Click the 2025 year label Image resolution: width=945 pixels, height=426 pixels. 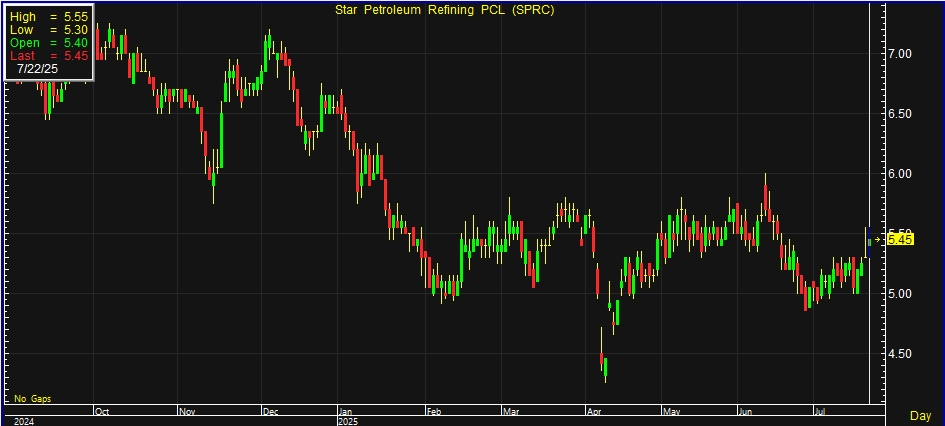349,421
